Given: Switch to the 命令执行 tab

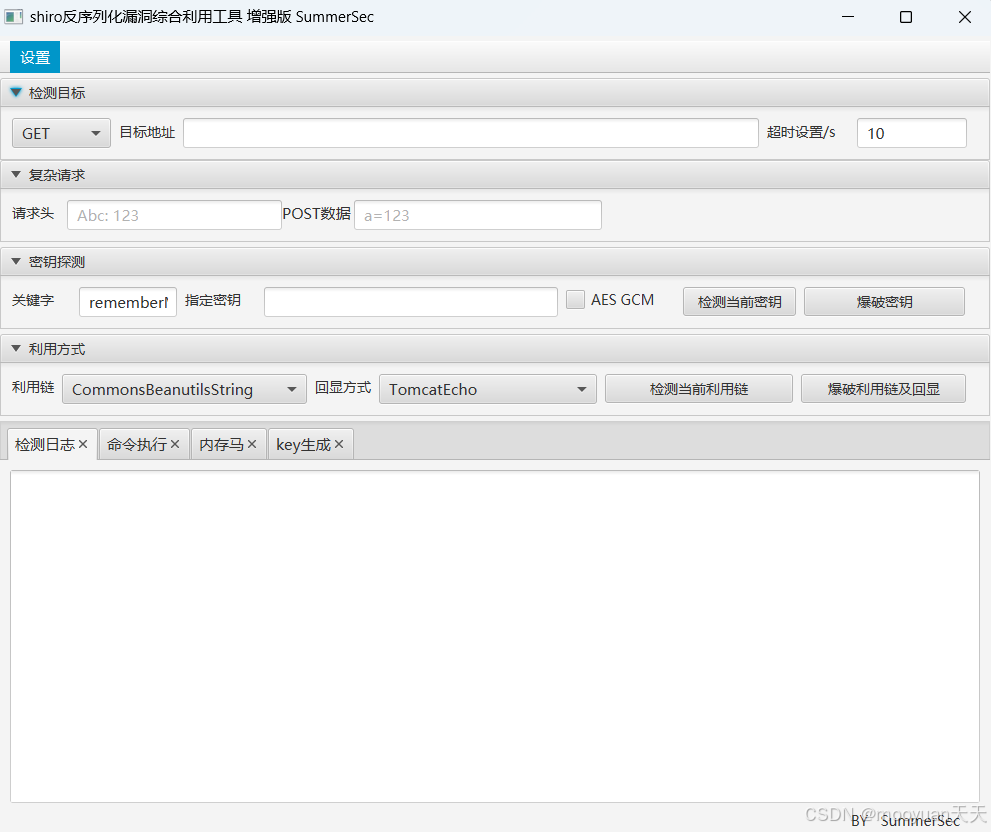Looking at the screenshot, I should tap(137, 444).
